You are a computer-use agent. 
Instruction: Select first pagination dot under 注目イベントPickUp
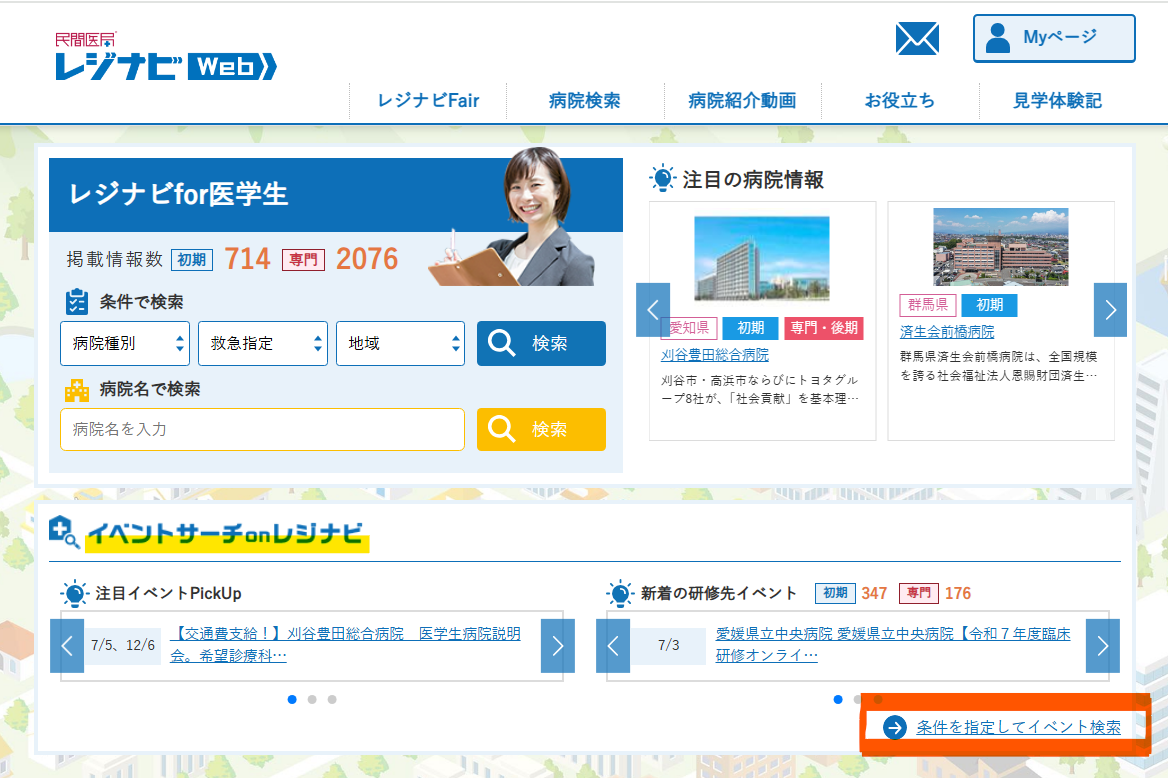[x=292, y=699]
